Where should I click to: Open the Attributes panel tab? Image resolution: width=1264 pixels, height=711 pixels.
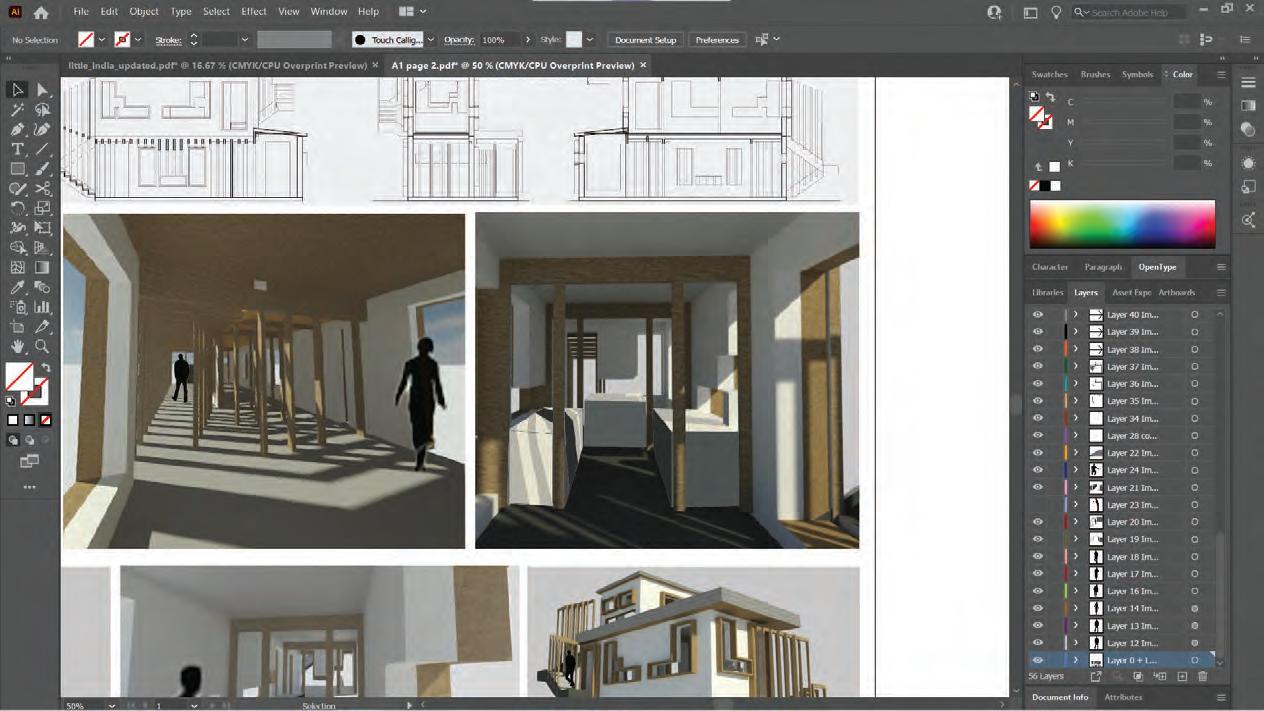click(x=1123, y=697)
